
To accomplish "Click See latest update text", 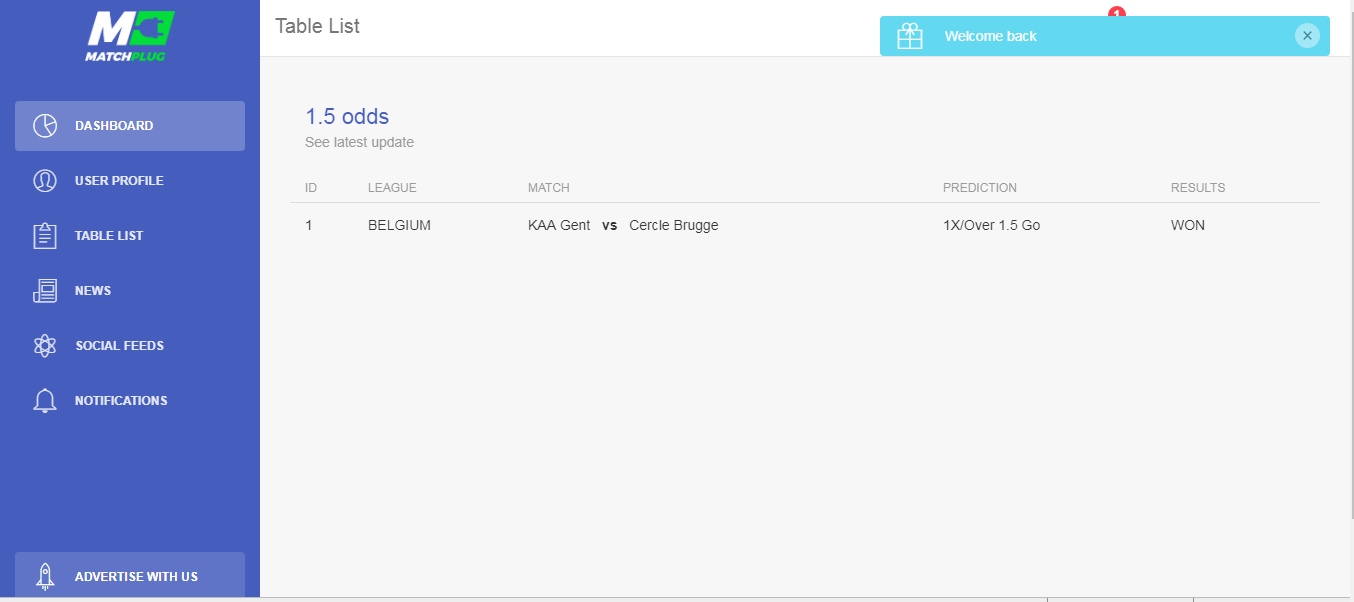I will pyautogui.click(x=359, y=142).
